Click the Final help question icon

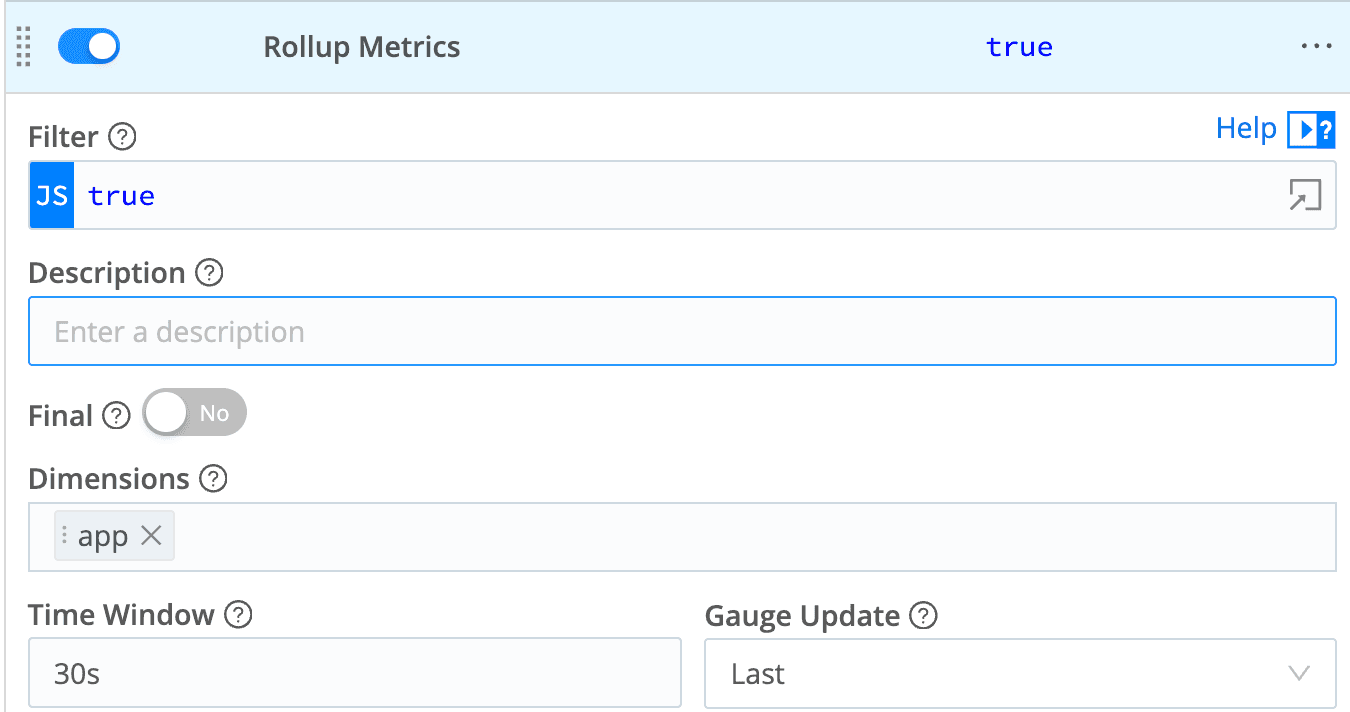coord(117,416)
